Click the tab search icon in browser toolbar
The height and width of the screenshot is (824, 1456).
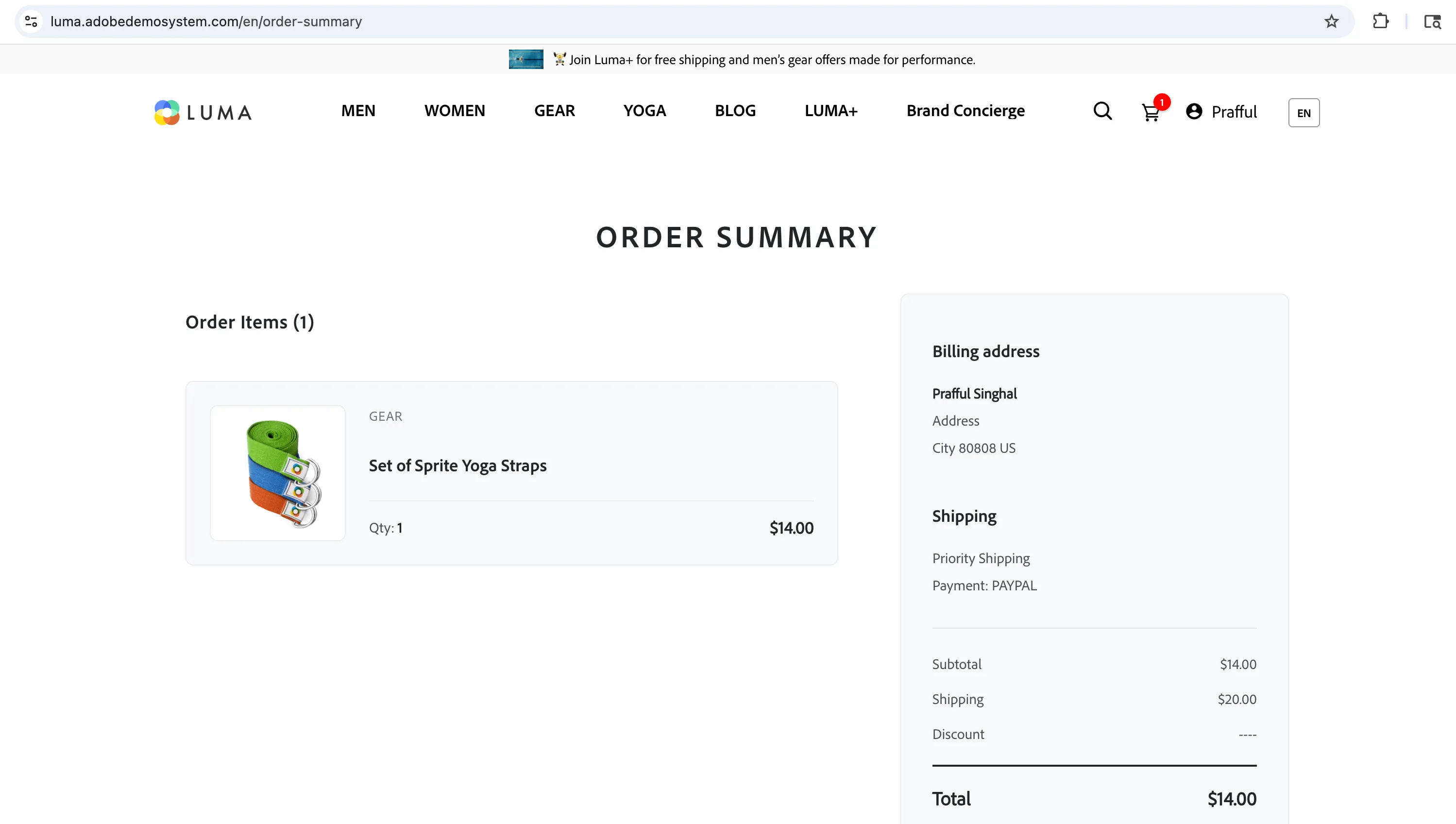(1432, 21)
